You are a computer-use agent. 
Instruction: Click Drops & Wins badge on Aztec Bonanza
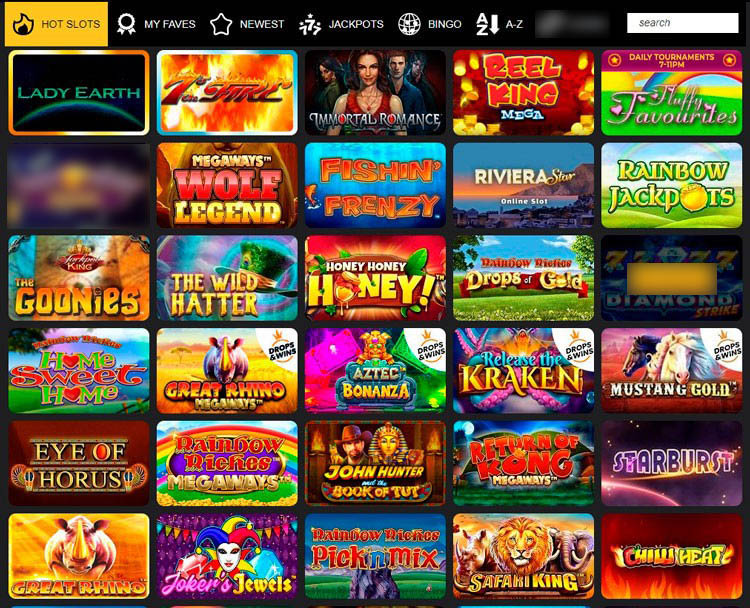(x=430, y=350)
